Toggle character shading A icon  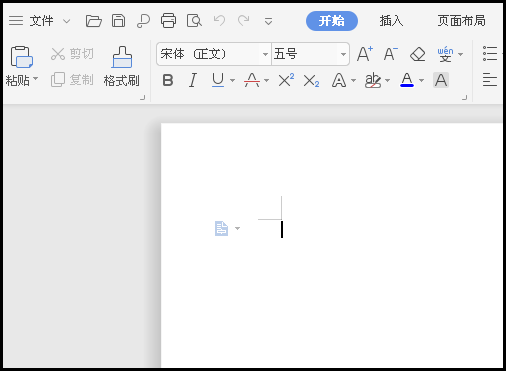pyautogui.click(x=441, y=80)
